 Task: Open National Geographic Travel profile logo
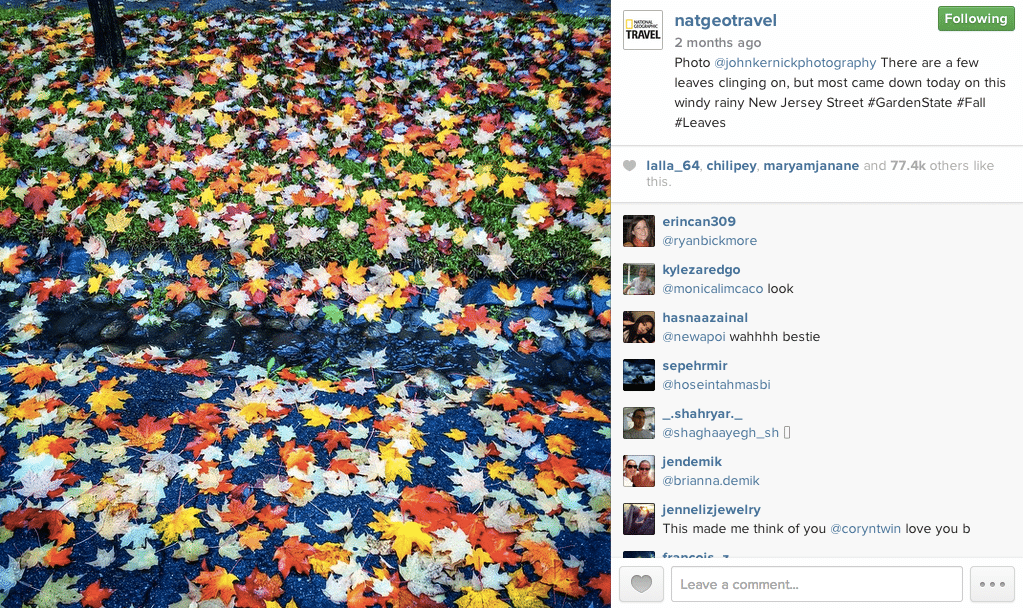pos(643,30)
